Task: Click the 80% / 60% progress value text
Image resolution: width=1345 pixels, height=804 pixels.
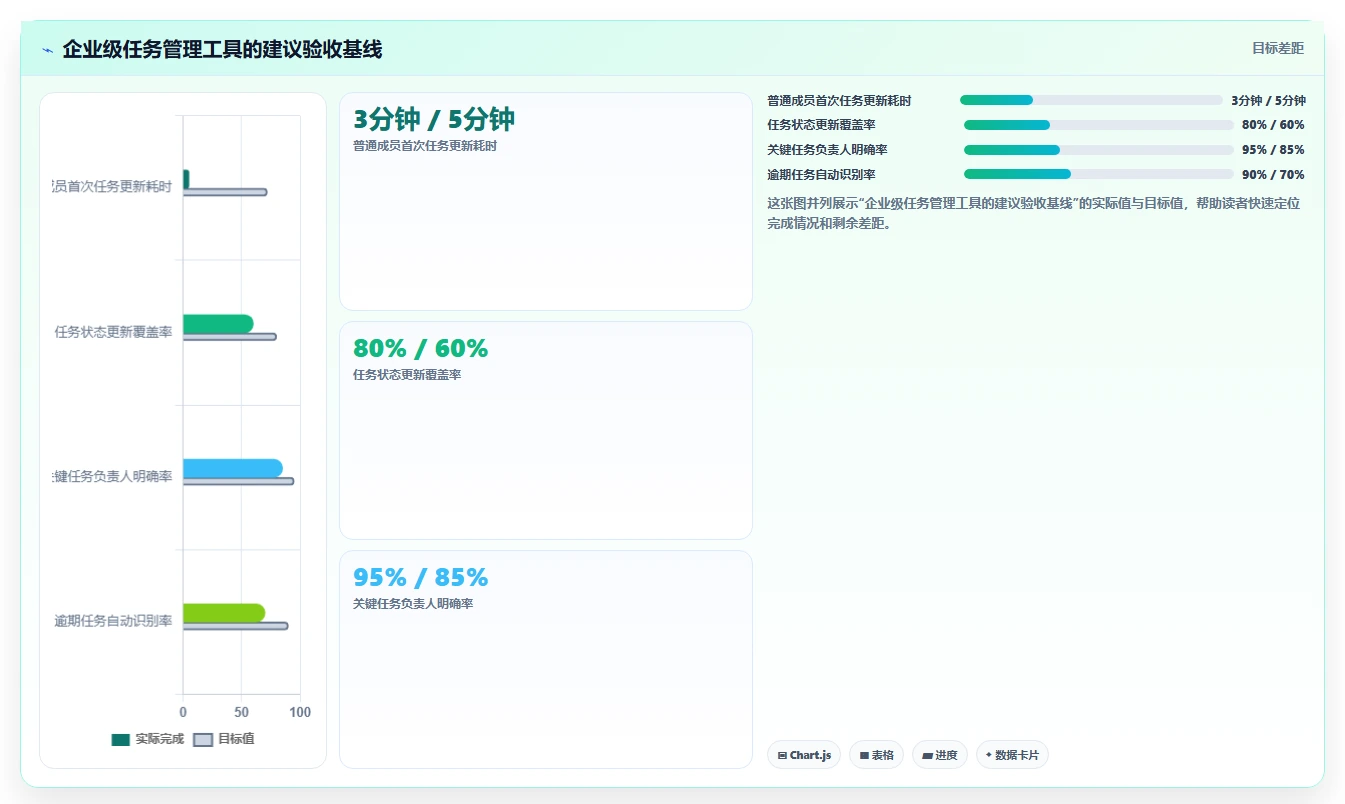Action: point(1273,125)
